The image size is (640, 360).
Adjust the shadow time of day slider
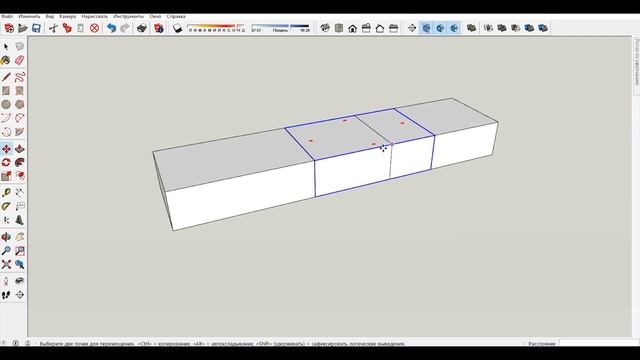coord(280,28)
